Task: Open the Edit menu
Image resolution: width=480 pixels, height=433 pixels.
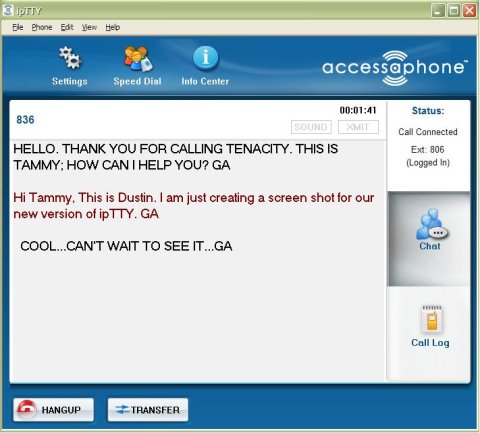Action: (67, 27)
